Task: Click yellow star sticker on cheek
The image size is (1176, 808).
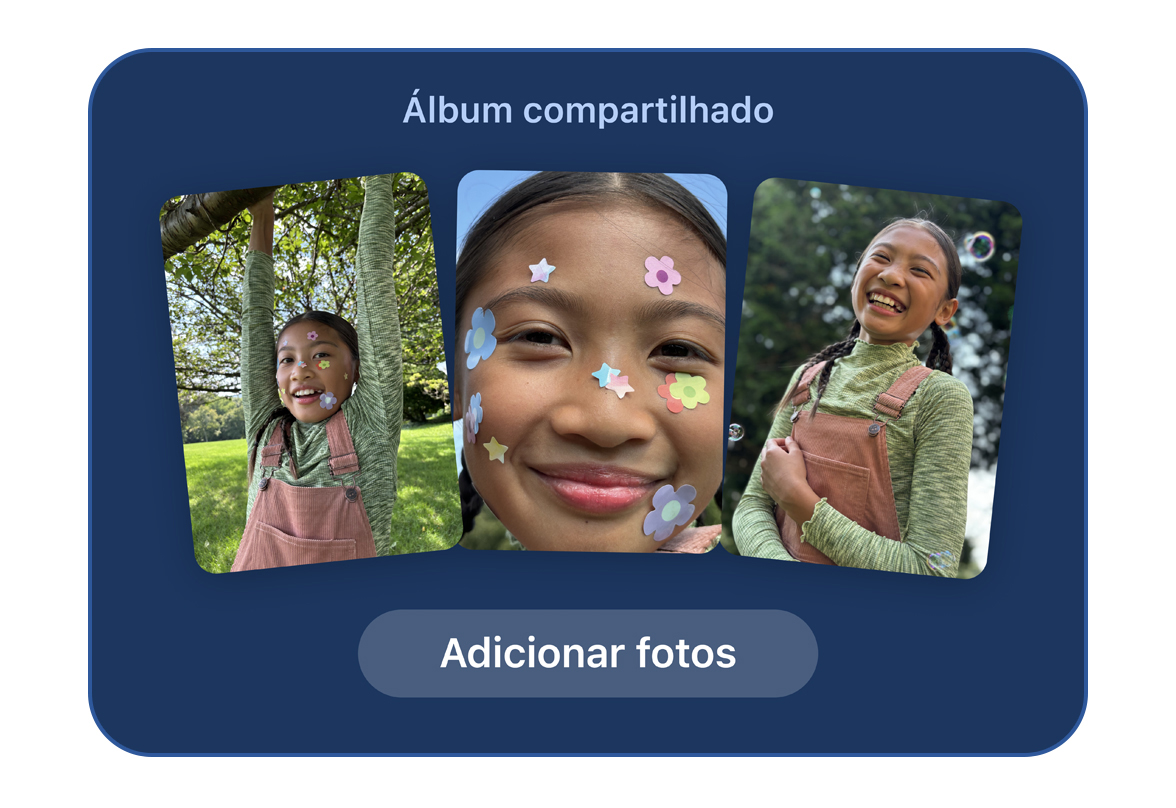Action: click(495, 449)
